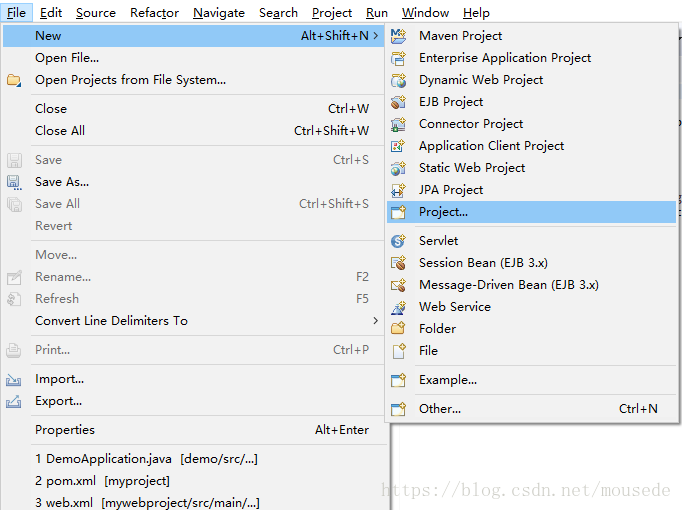
Task: Click the Web Service icon
Action: tap(399, 307)
